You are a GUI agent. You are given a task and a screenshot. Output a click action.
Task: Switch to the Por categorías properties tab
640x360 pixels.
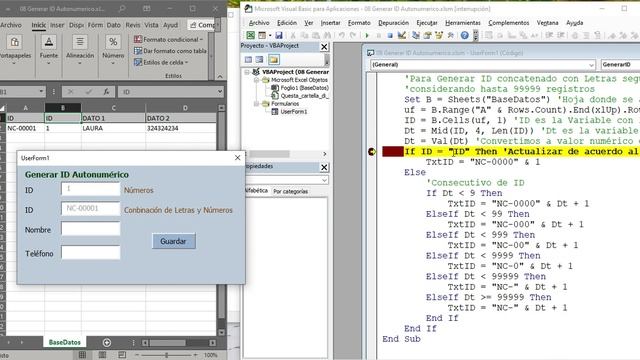coord(290,191)
